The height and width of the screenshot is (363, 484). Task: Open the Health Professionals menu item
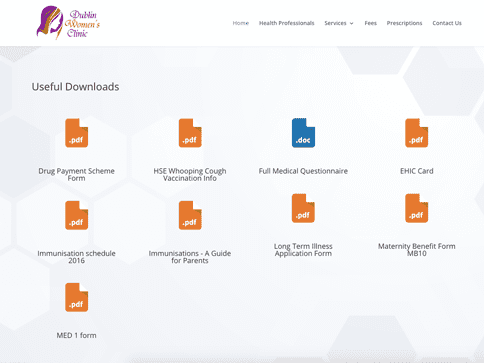point(287,23)
